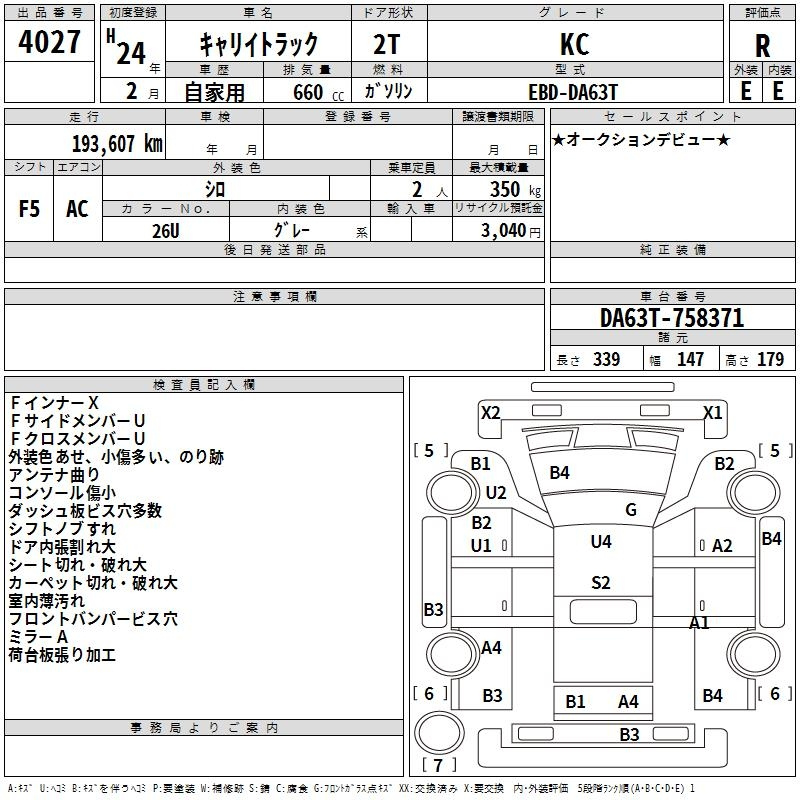
Task: Click the U4 marker on the roof
Action: pyautogui.click(x=600, y=542)
